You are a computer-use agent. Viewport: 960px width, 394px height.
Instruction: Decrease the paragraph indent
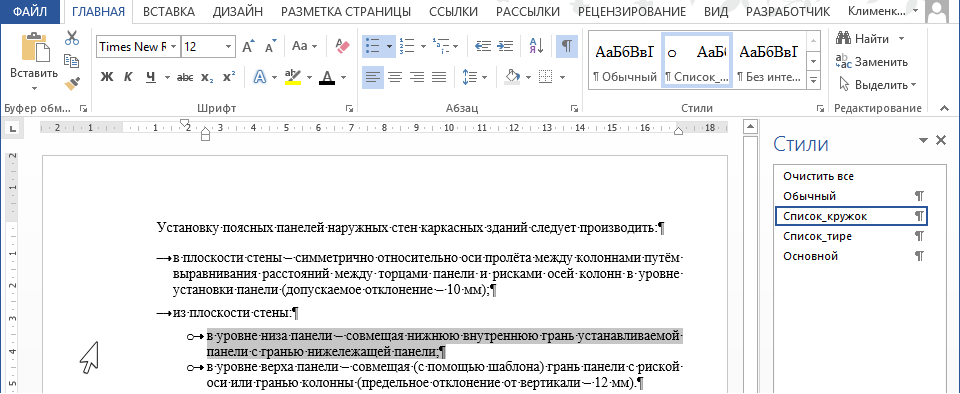click(483, 46)
